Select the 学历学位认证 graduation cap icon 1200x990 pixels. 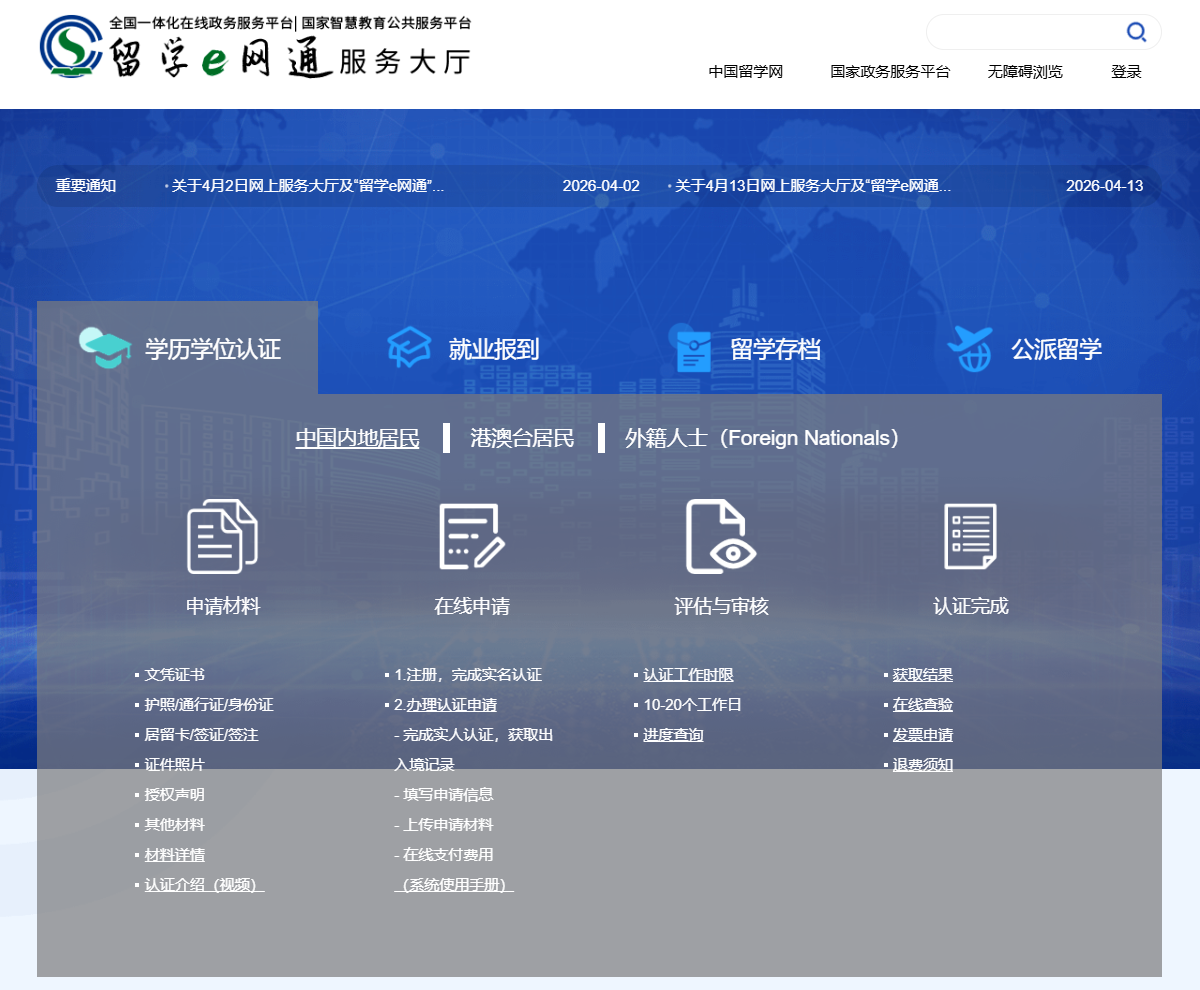105,347
